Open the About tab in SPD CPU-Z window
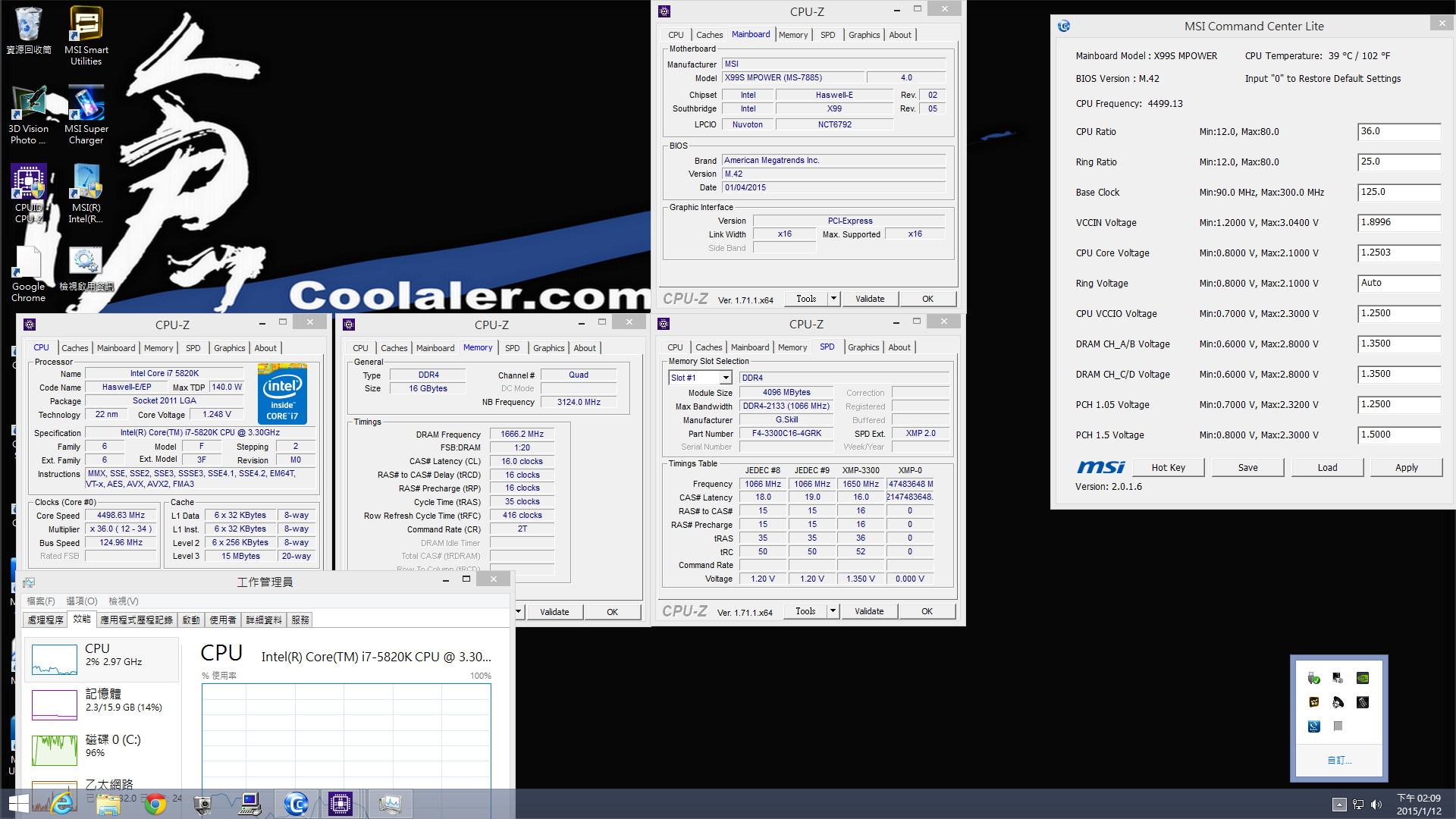1456x819 pixels. point(899,347)
